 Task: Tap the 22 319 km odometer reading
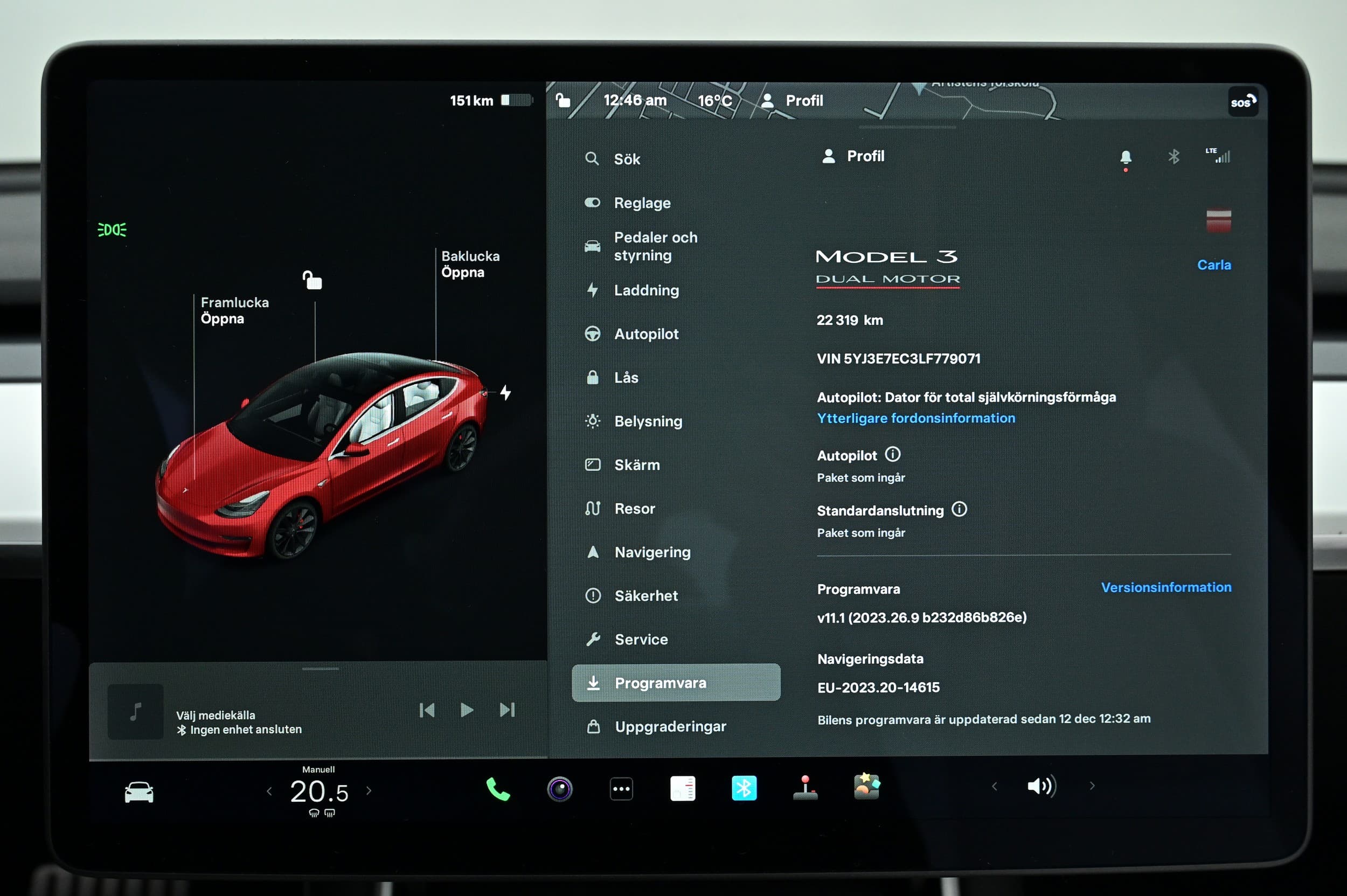click(x=850, y=320)
